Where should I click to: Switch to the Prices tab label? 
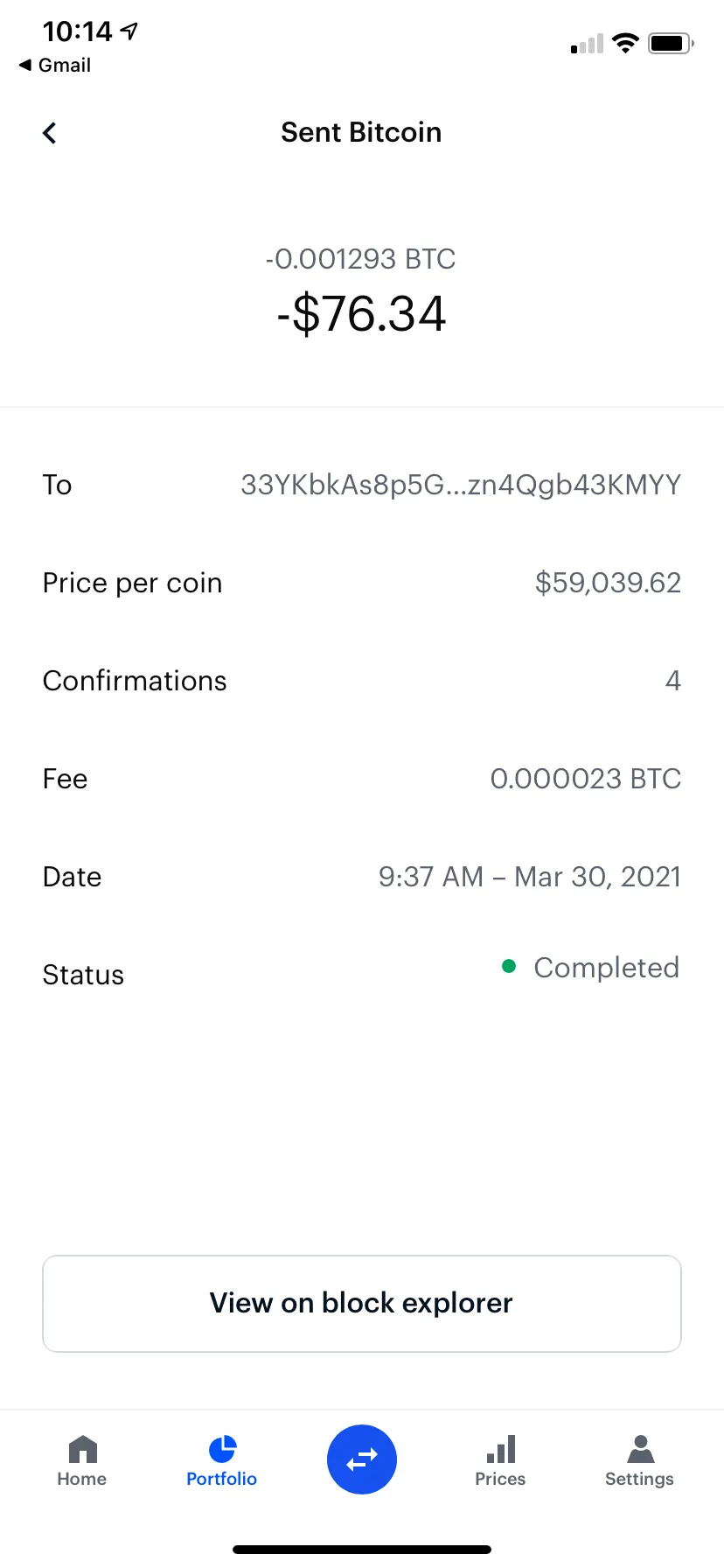(500, 1479)
